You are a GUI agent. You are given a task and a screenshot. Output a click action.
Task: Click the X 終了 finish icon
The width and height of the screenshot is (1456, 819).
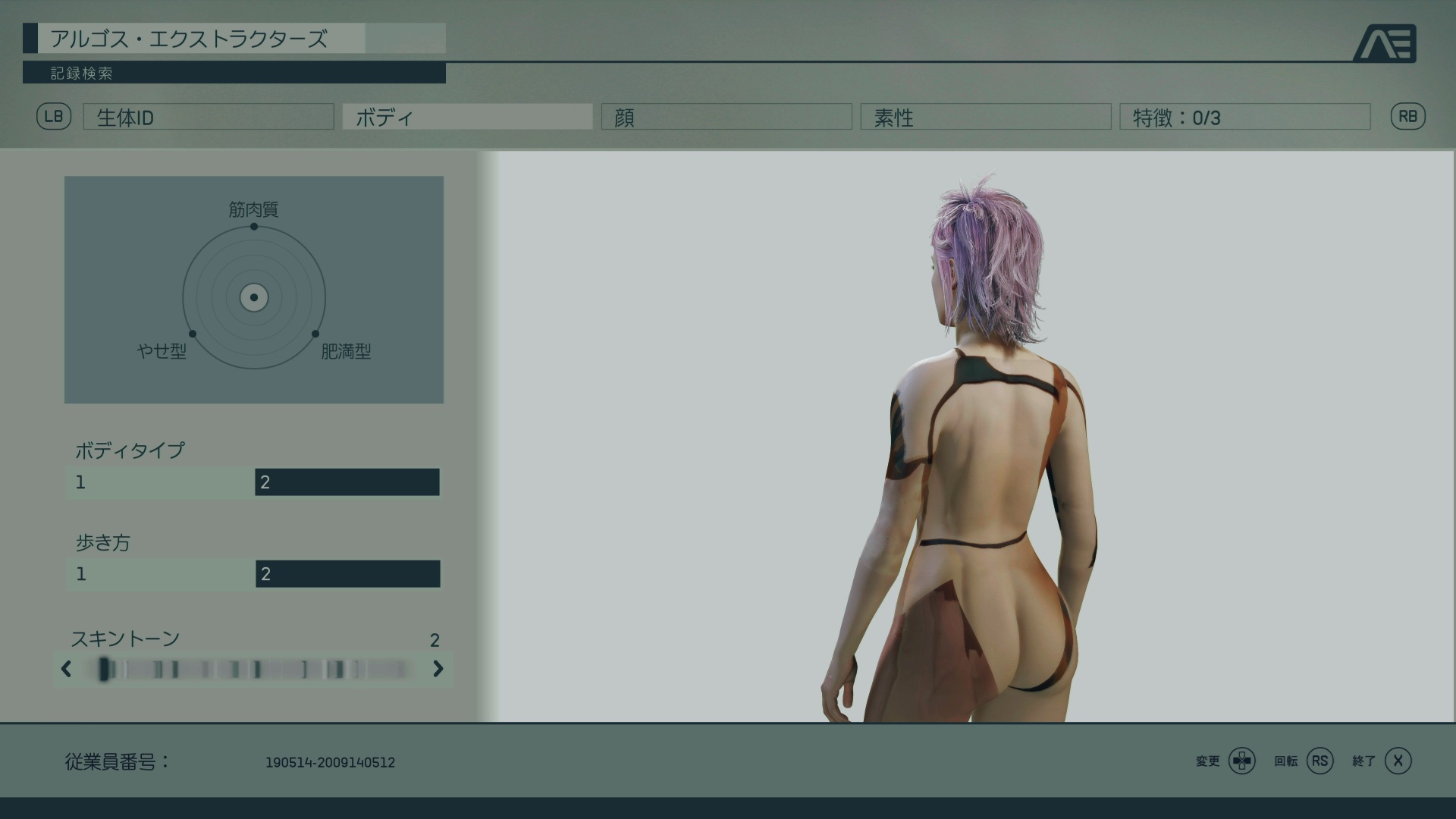[x=1398, y=761]
